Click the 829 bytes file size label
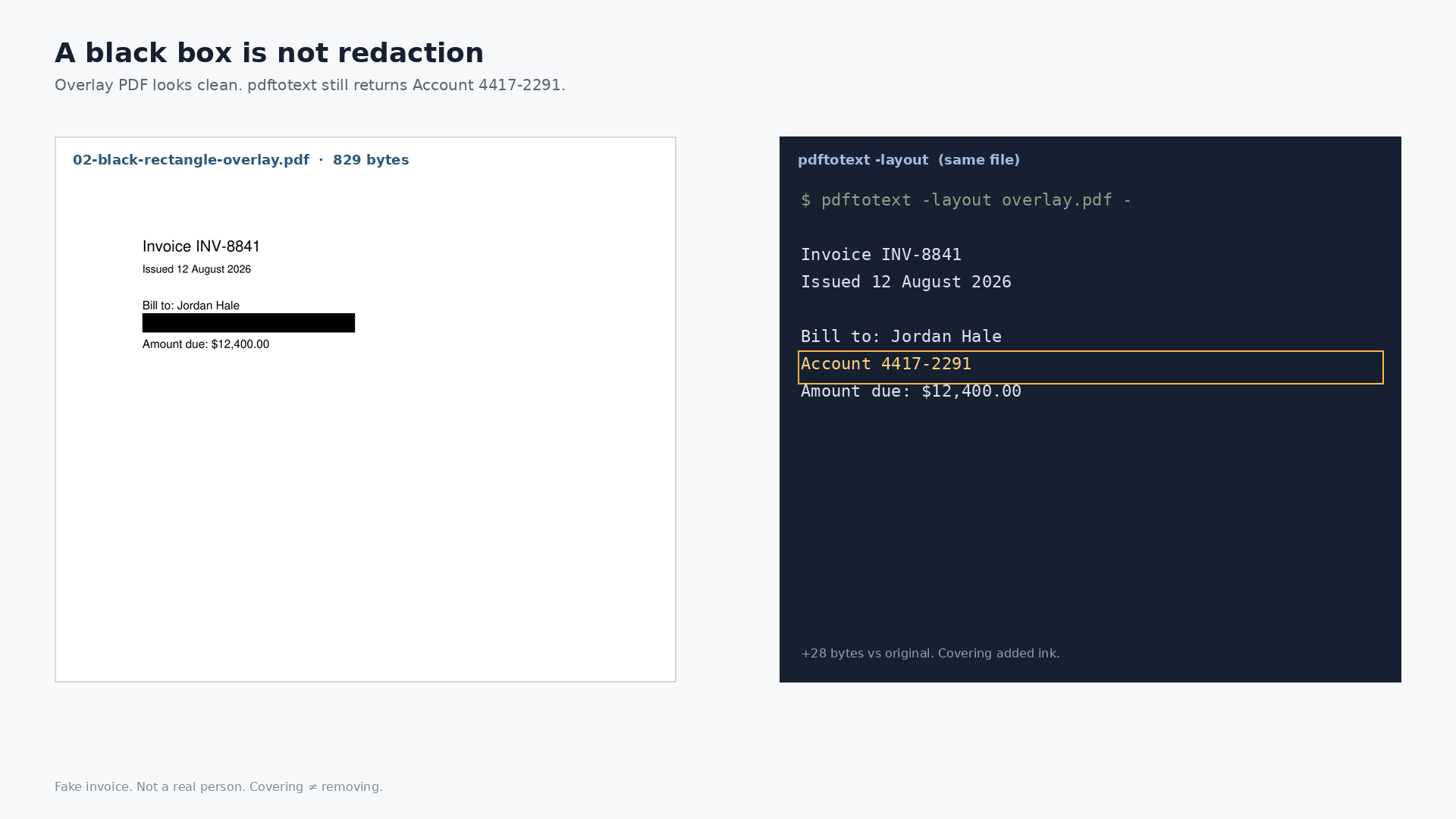The height and width of the screenshot is (819, 1456). click(371, 160)
